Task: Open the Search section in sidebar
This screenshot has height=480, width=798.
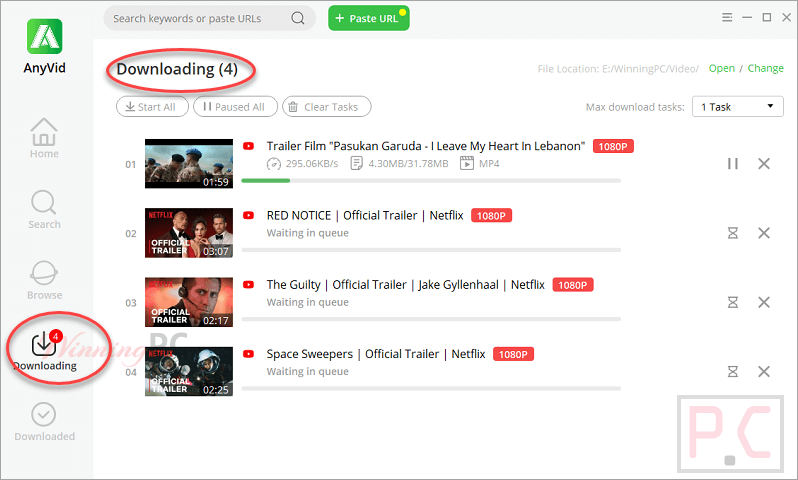Action: (44, 209)
